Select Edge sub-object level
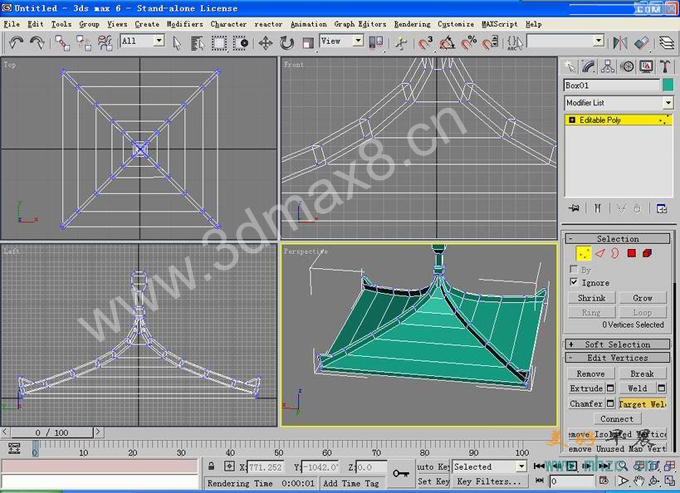680x493 pixels. click(600, 253)
